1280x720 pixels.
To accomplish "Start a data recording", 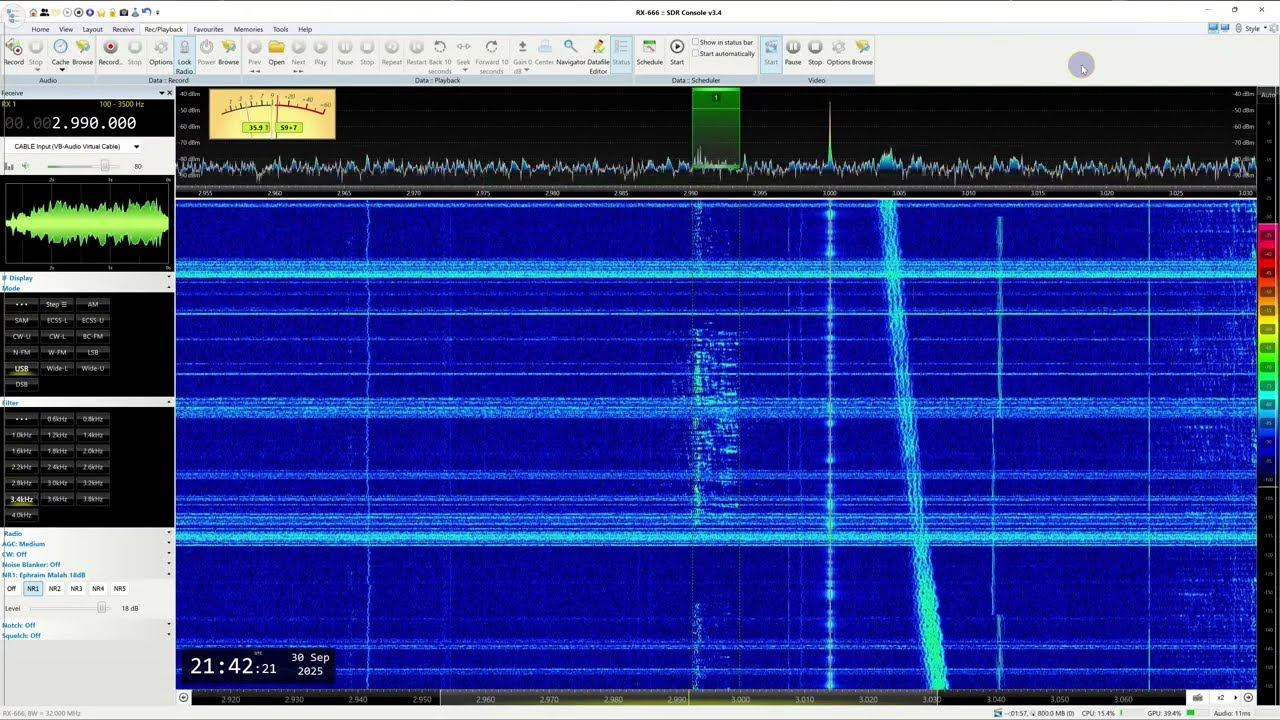I will pyautogui.click(x=110, y=52).
